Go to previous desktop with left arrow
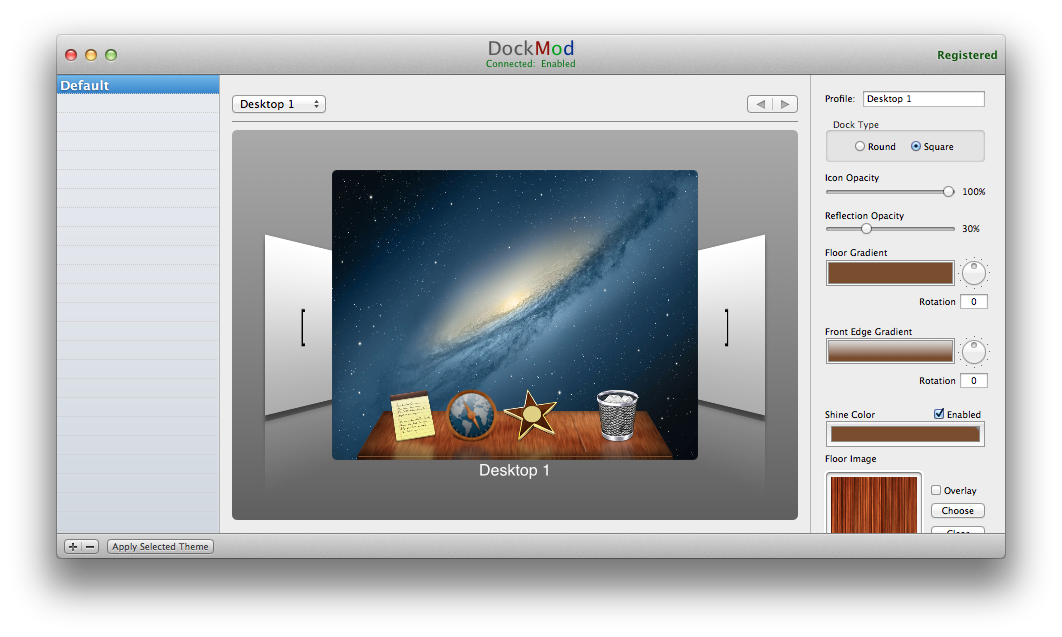Image resolution: width=1062 pixels, height=637 pixels. (x=760, y=104)
